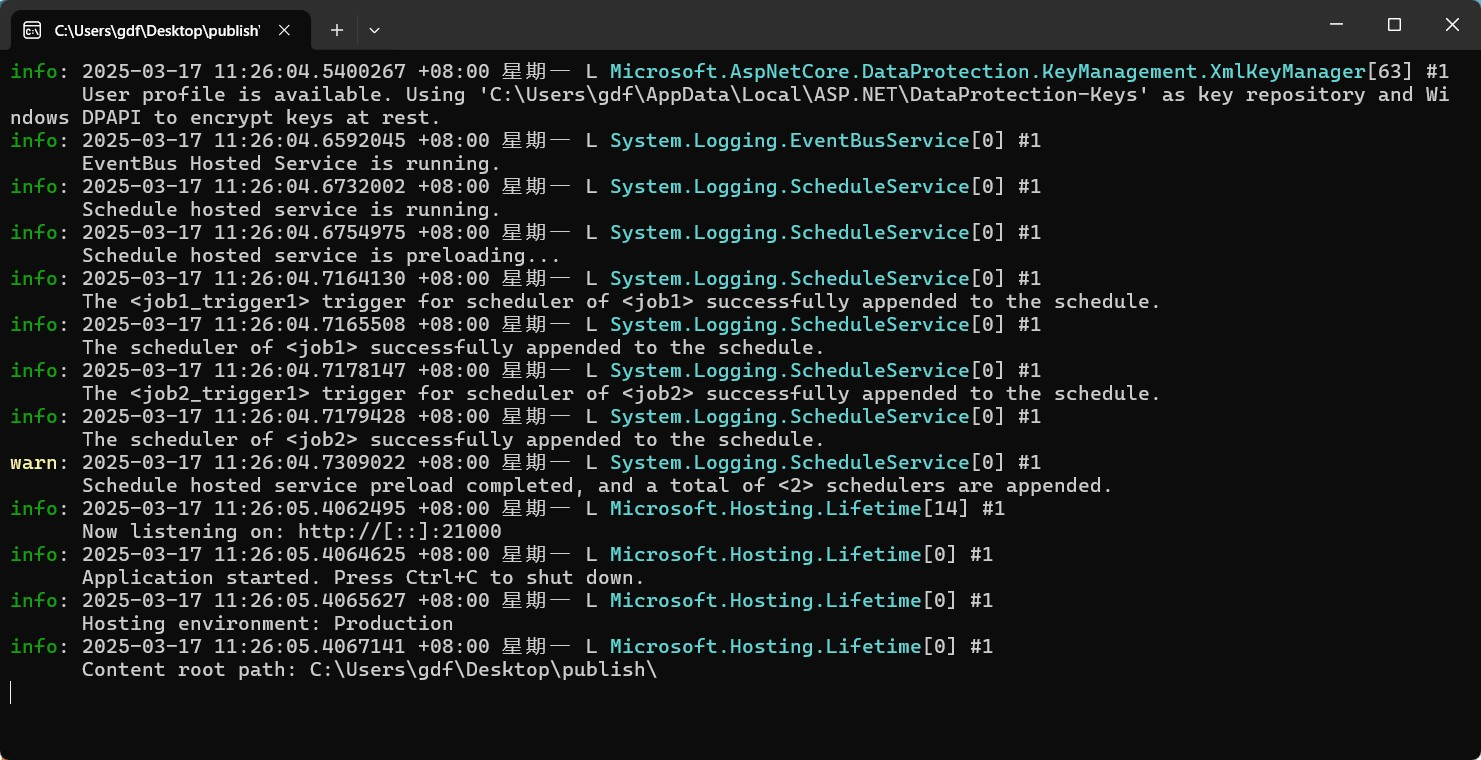Click the 'Schedule hosted service is preloading...' line

coord(320,255)
